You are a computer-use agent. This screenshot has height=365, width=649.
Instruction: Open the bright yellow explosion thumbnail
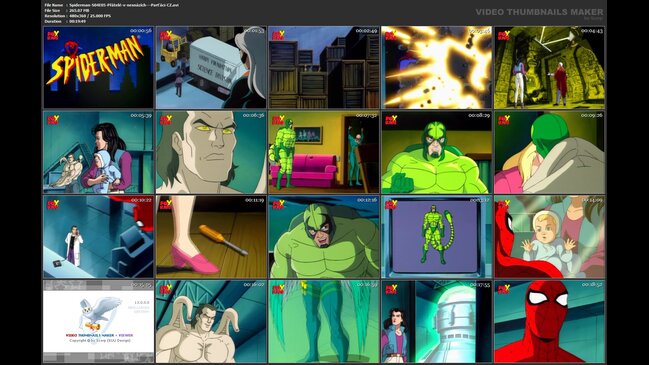(x=437, y=67)
